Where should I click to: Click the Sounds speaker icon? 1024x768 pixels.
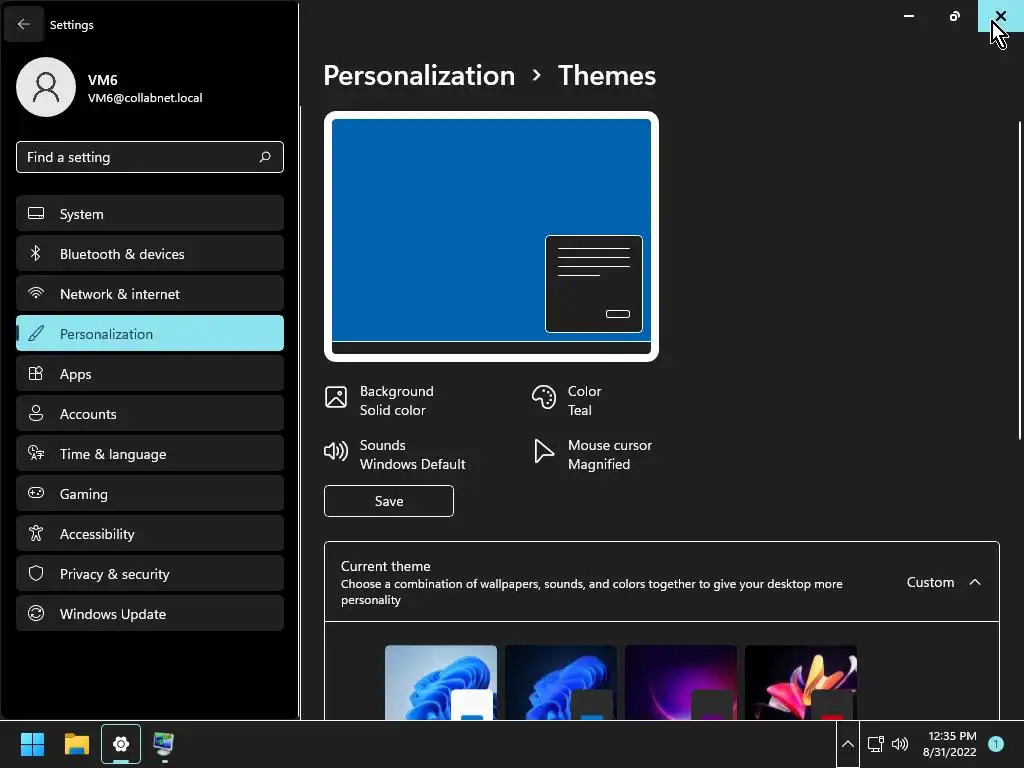[336, 451]
